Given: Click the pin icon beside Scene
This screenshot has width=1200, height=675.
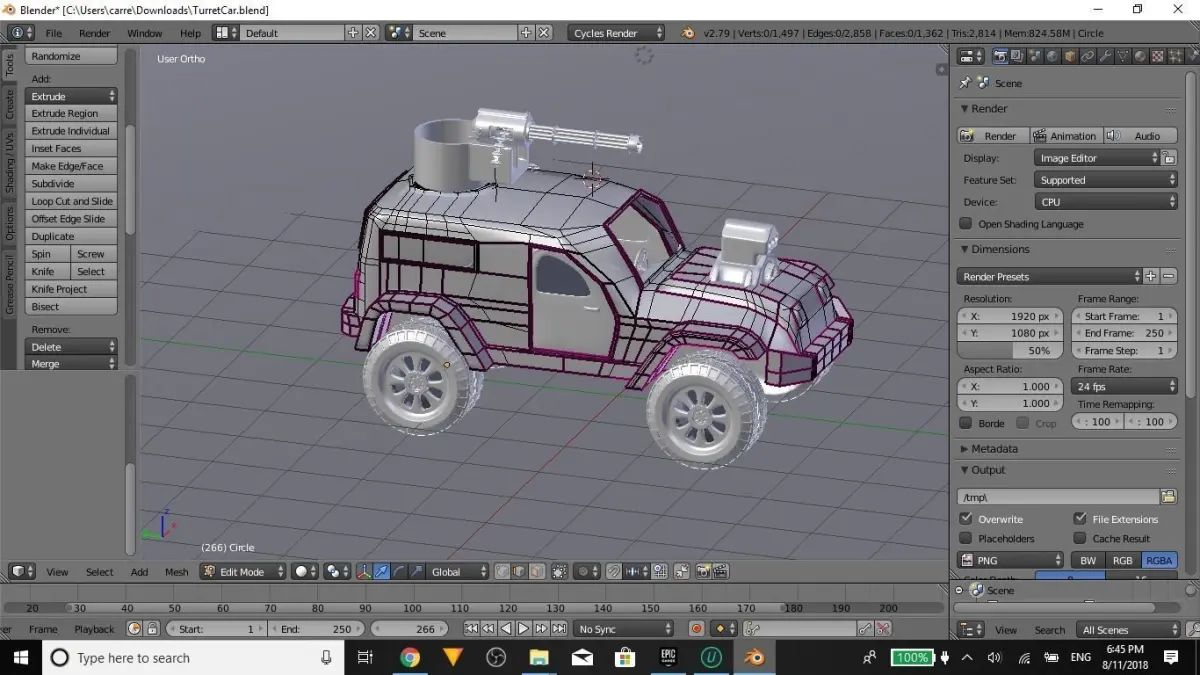Looking at the screenshot, I should click(965, 83).
